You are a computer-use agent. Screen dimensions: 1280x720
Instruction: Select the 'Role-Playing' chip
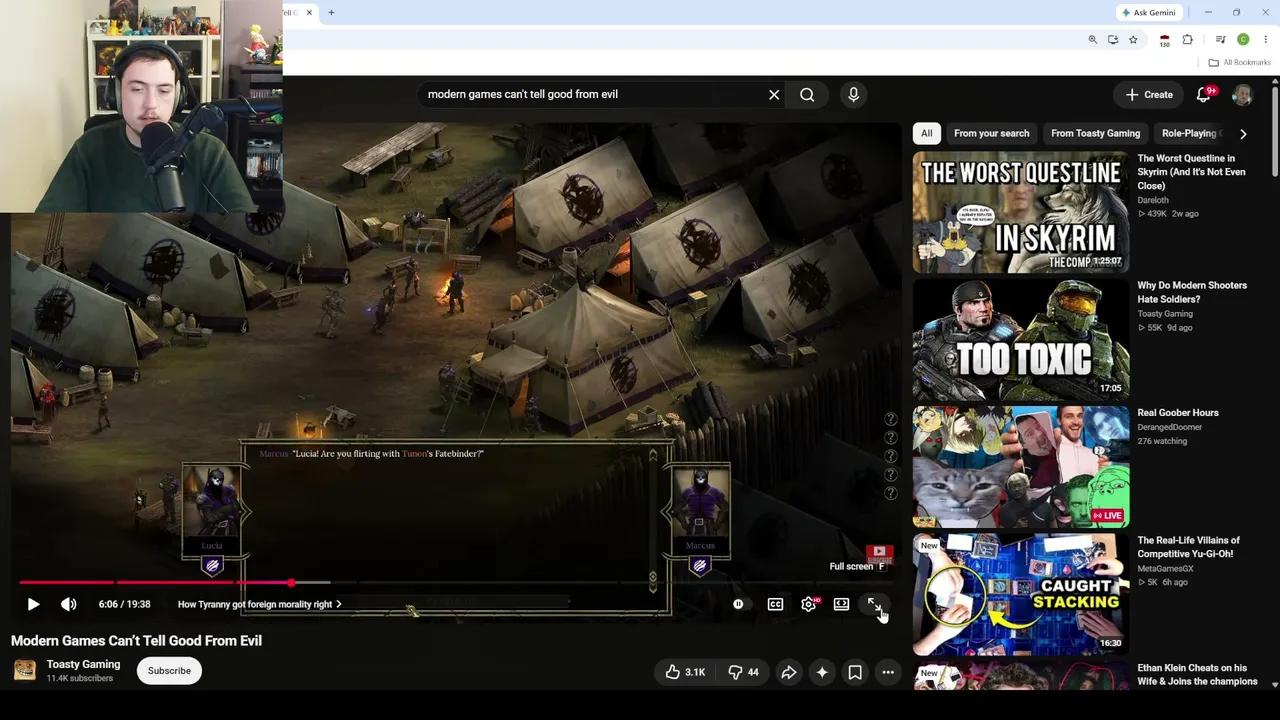pyautogui.click(x=1190, y=133)
